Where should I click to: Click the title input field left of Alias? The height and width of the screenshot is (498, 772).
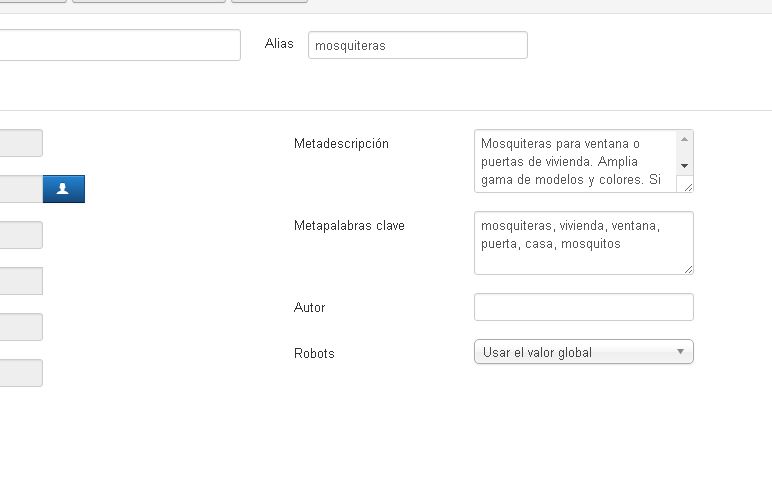(x=120, y=45)
